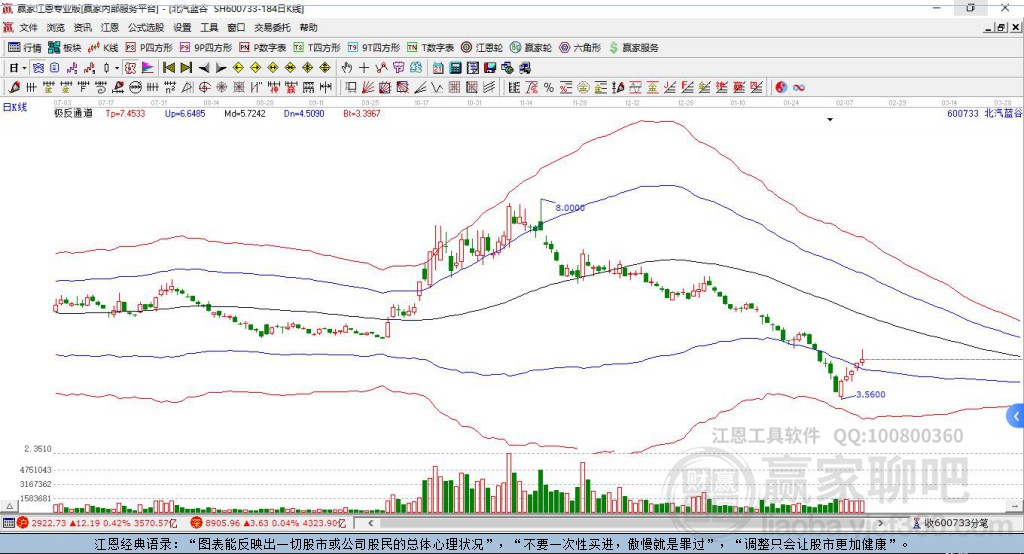The height and width of the screenshot is (554, 1024).
Task: Click 收600733分笔 status bar entry
Action: click(951, 523)
